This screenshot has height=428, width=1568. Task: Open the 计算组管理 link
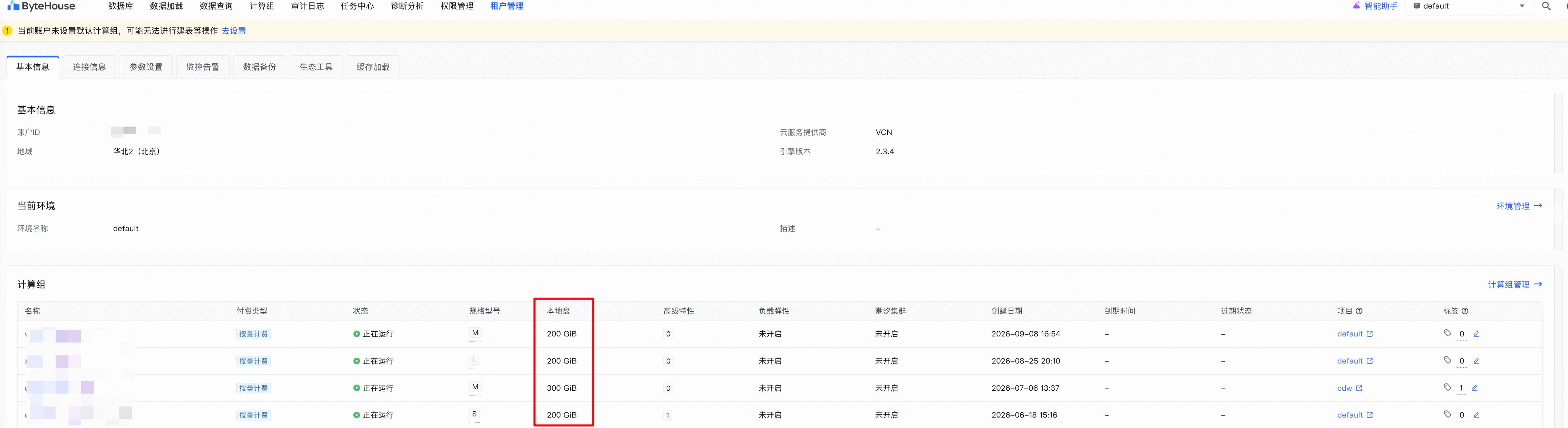pos(1514,285)
